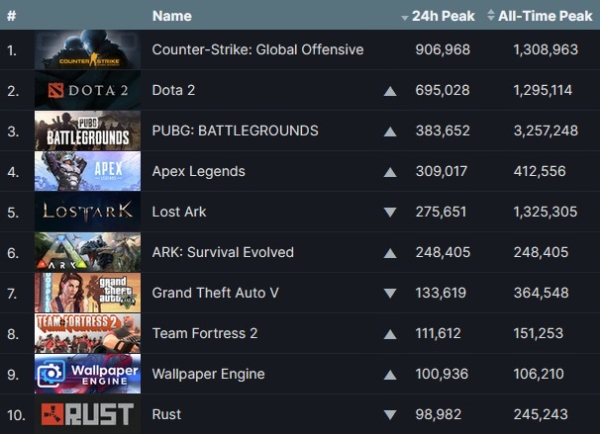Open the Dota 2 game banner image

(x=88, y=90)
